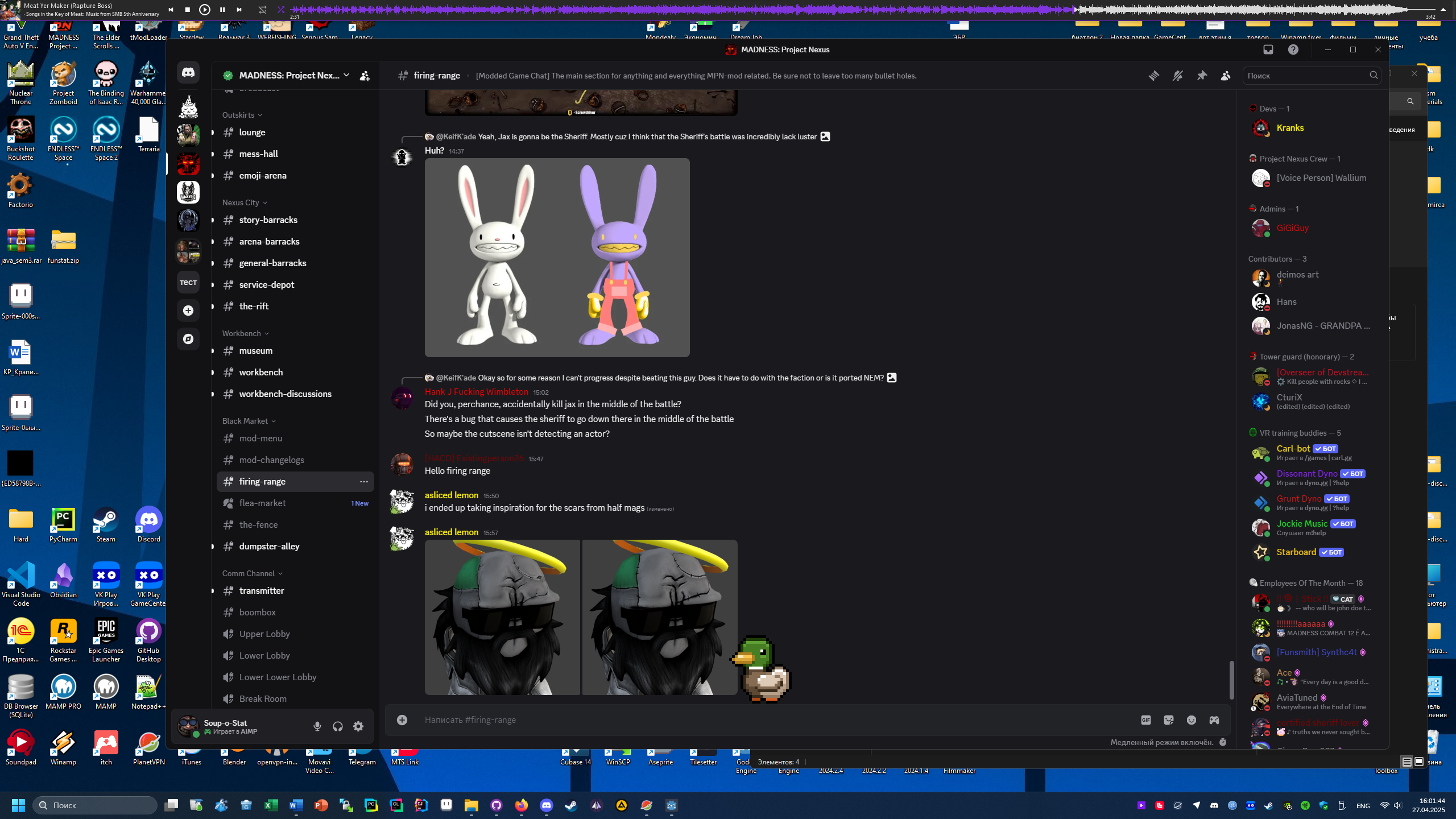Click the play button in AIMP player bar
Screen dimensions: 1456x819
click(x=205, y=10)
